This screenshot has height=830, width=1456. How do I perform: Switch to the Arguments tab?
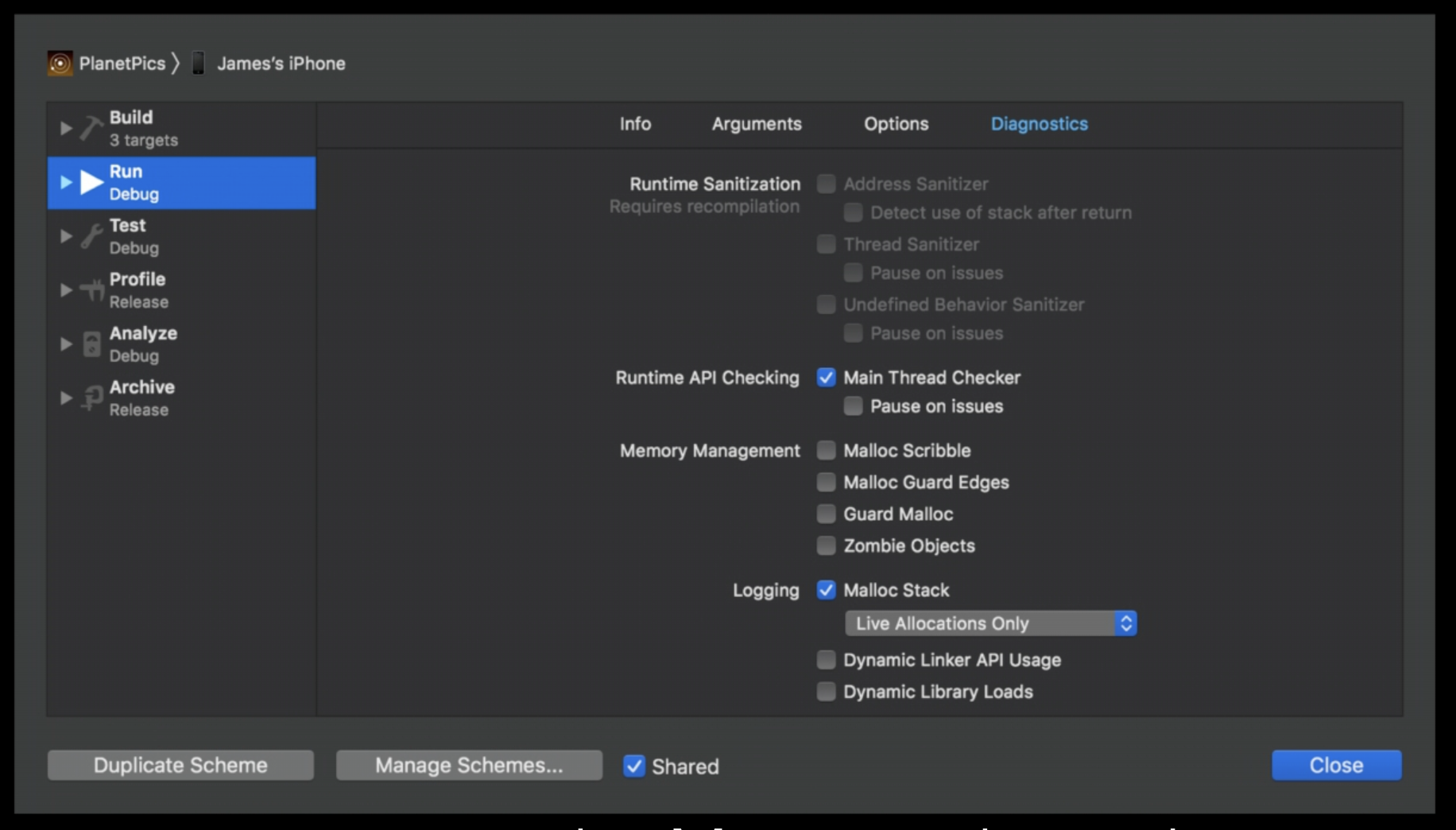click(757, 124)
